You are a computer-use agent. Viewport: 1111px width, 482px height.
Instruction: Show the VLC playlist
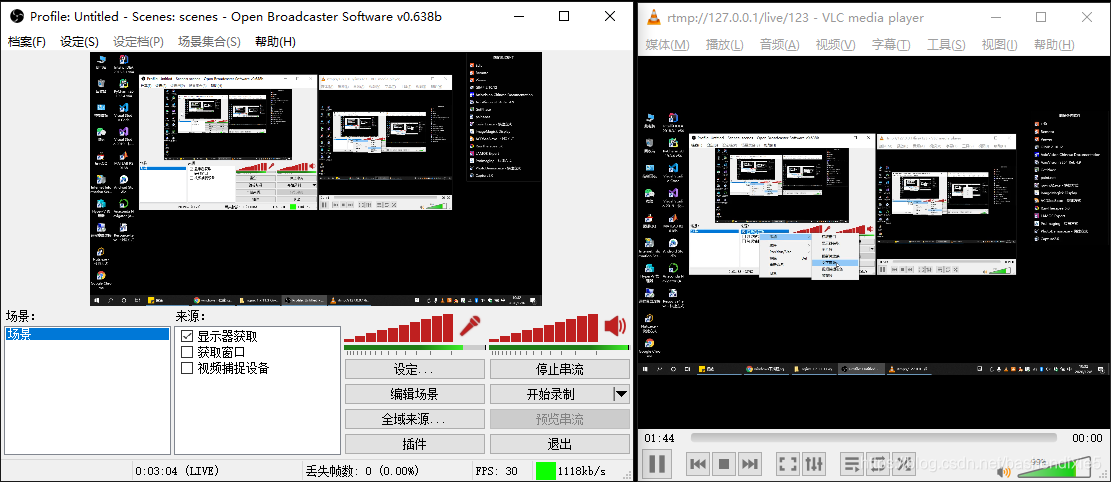851,464
